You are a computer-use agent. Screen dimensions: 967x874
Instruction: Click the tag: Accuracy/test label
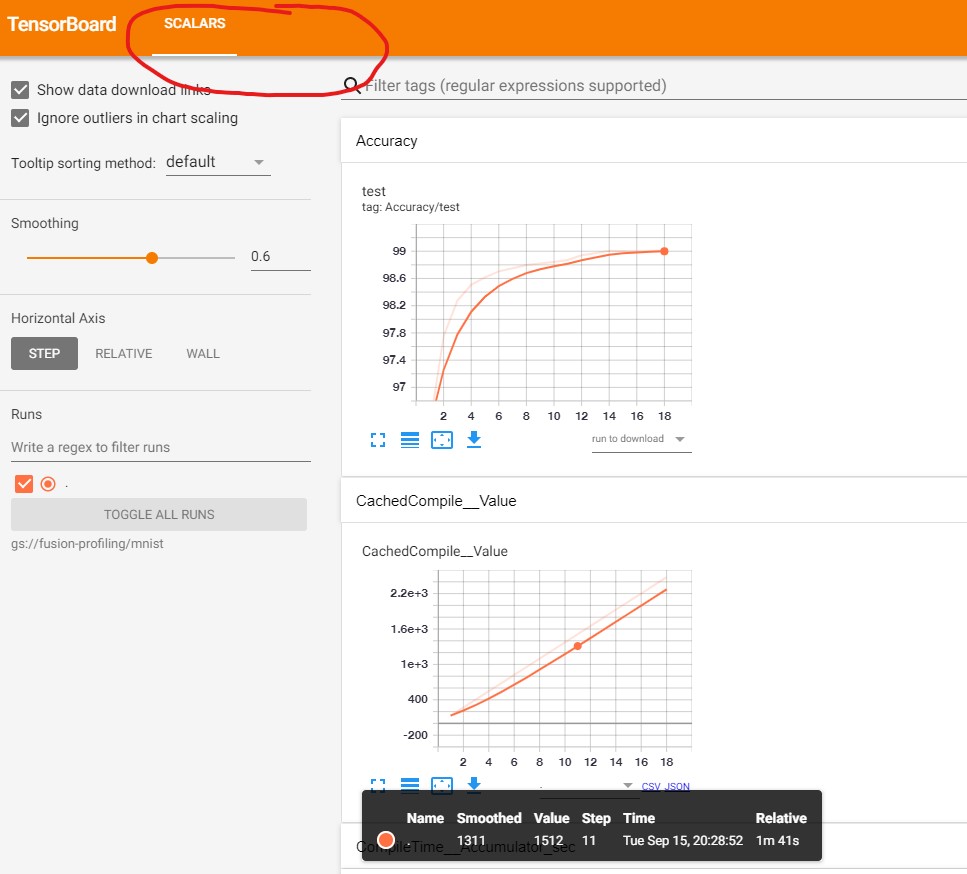click(411, 207)
